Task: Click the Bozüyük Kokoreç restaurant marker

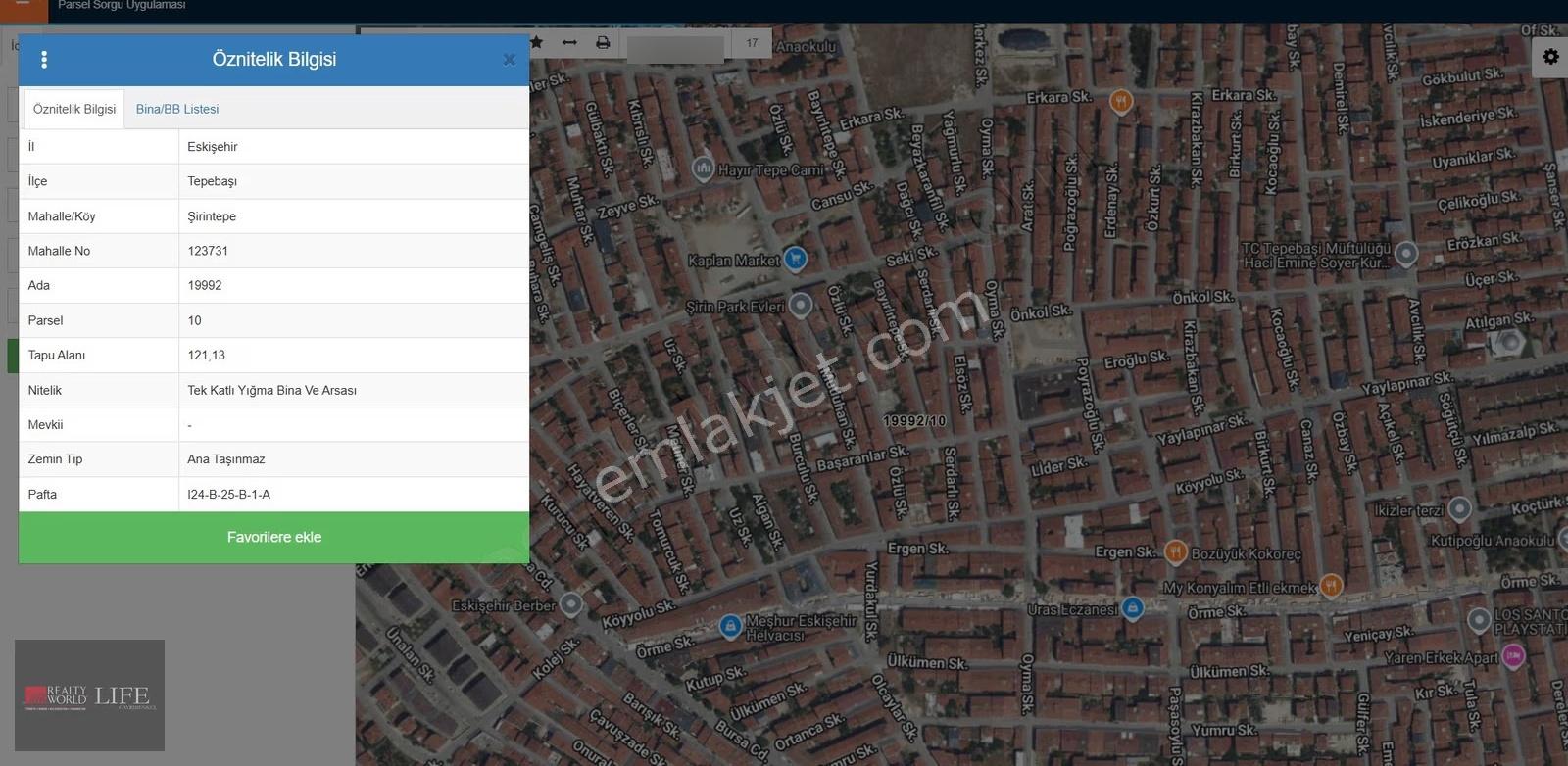Action: click(1176, 552)
